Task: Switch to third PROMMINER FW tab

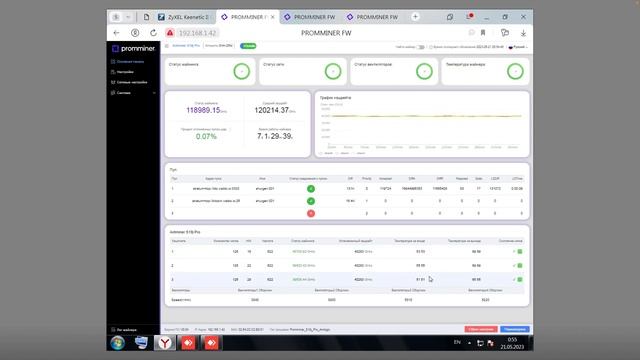Action: [373, 17]
